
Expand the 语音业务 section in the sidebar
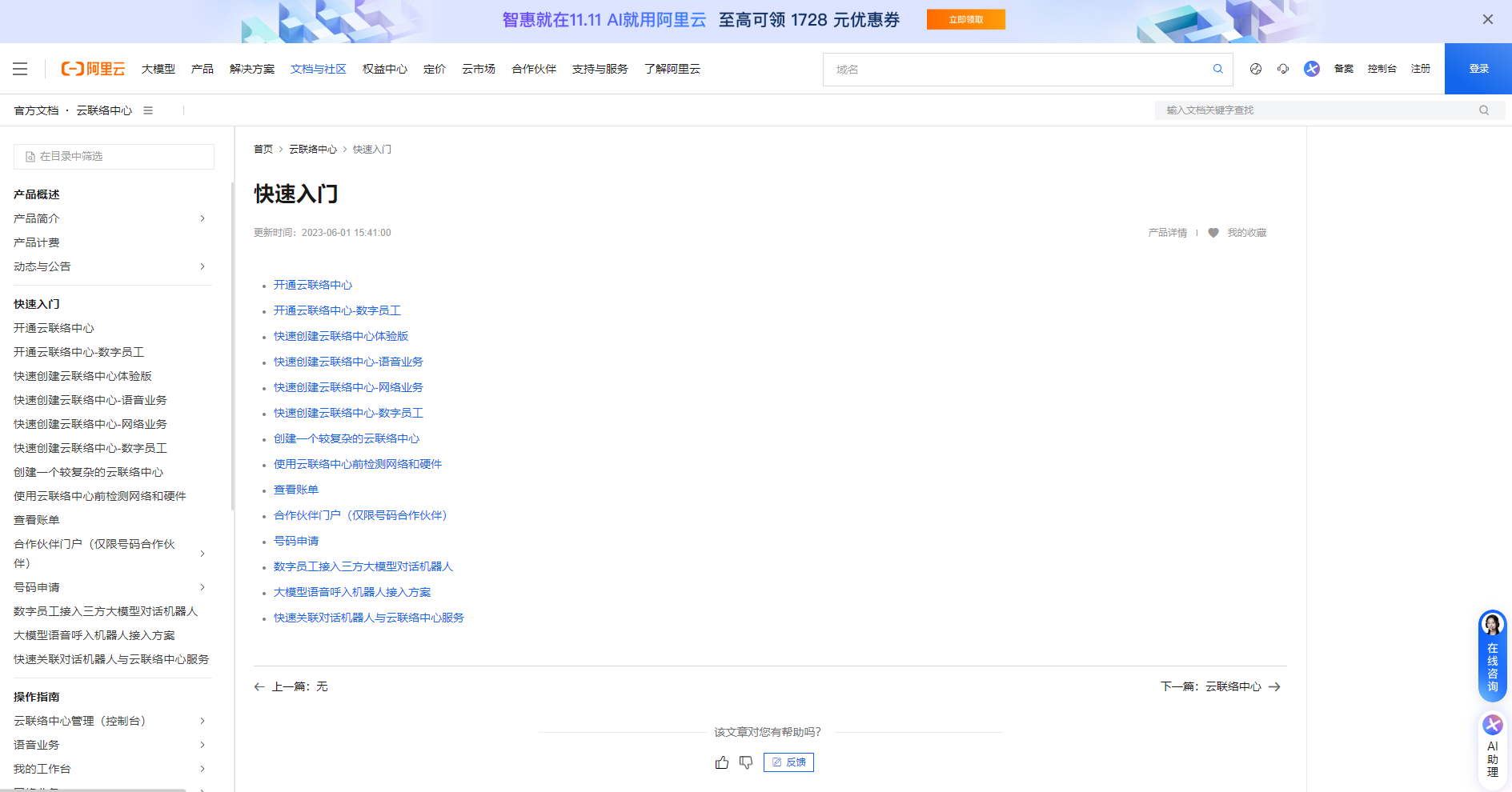[203, 745]
